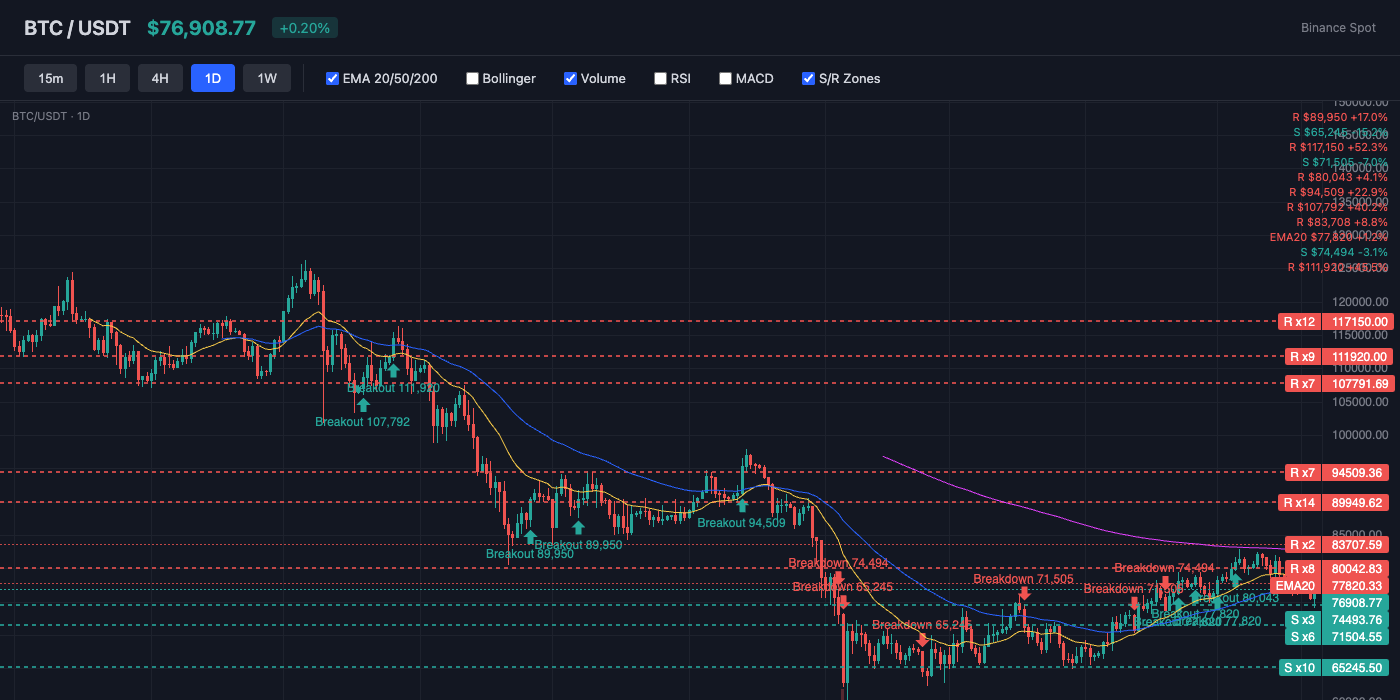
Task: Click the 'R $117,150 +52.3%' legend entry
Action: [x=1338, y=147]
